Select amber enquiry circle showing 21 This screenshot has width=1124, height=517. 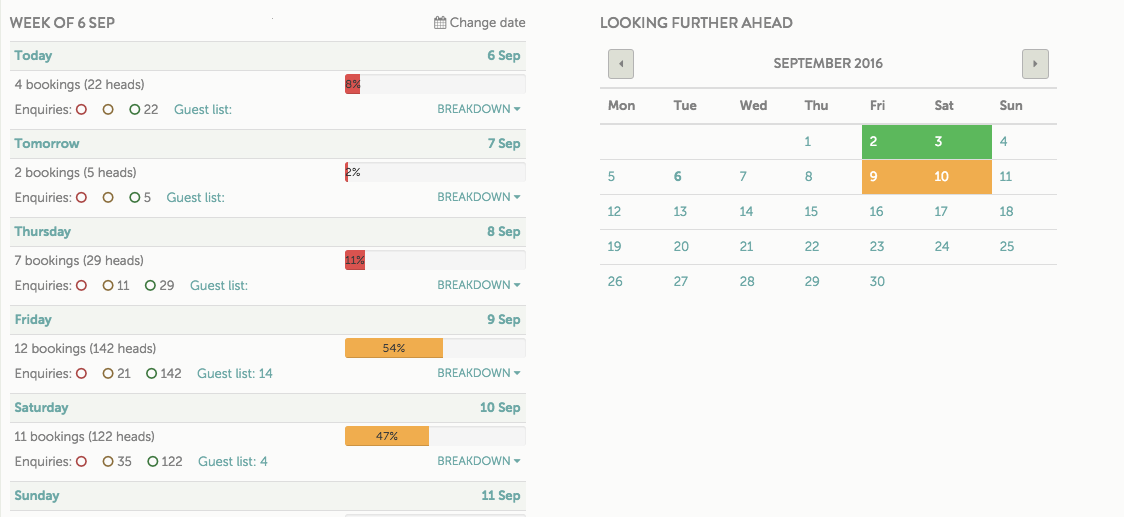[108, 374]
